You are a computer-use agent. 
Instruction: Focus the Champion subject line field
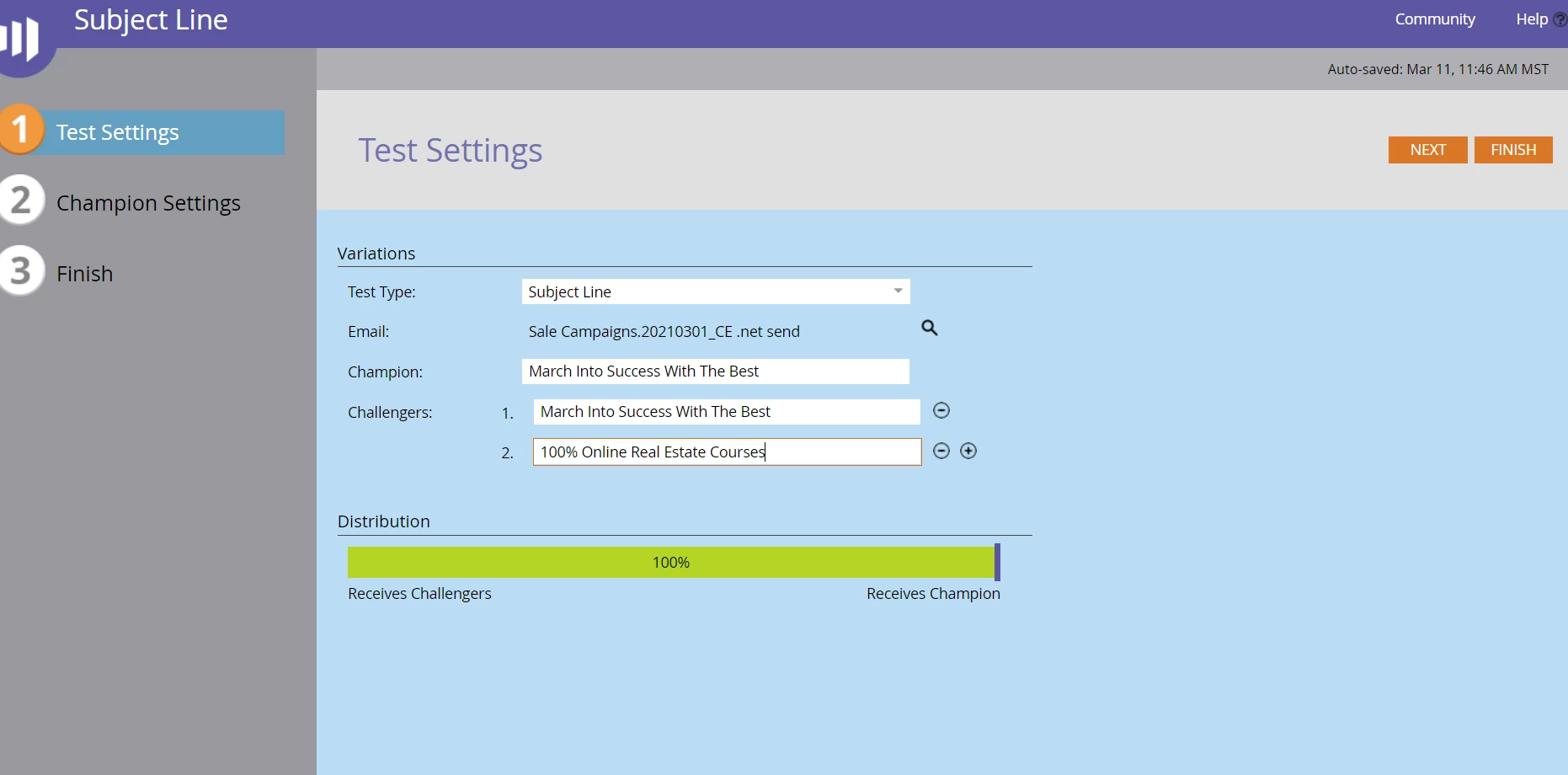pos(716,371)
